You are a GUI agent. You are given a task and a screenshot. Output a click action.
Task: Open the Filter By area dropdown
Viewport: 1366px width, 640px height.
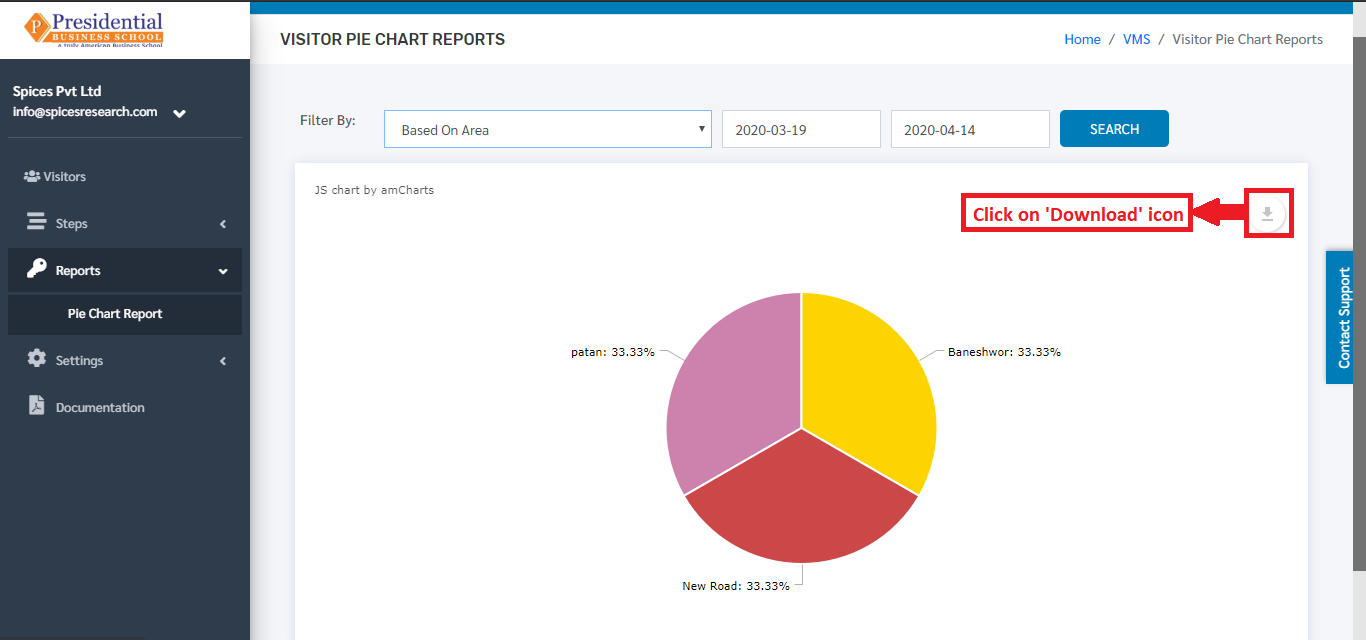click(548, 129)
